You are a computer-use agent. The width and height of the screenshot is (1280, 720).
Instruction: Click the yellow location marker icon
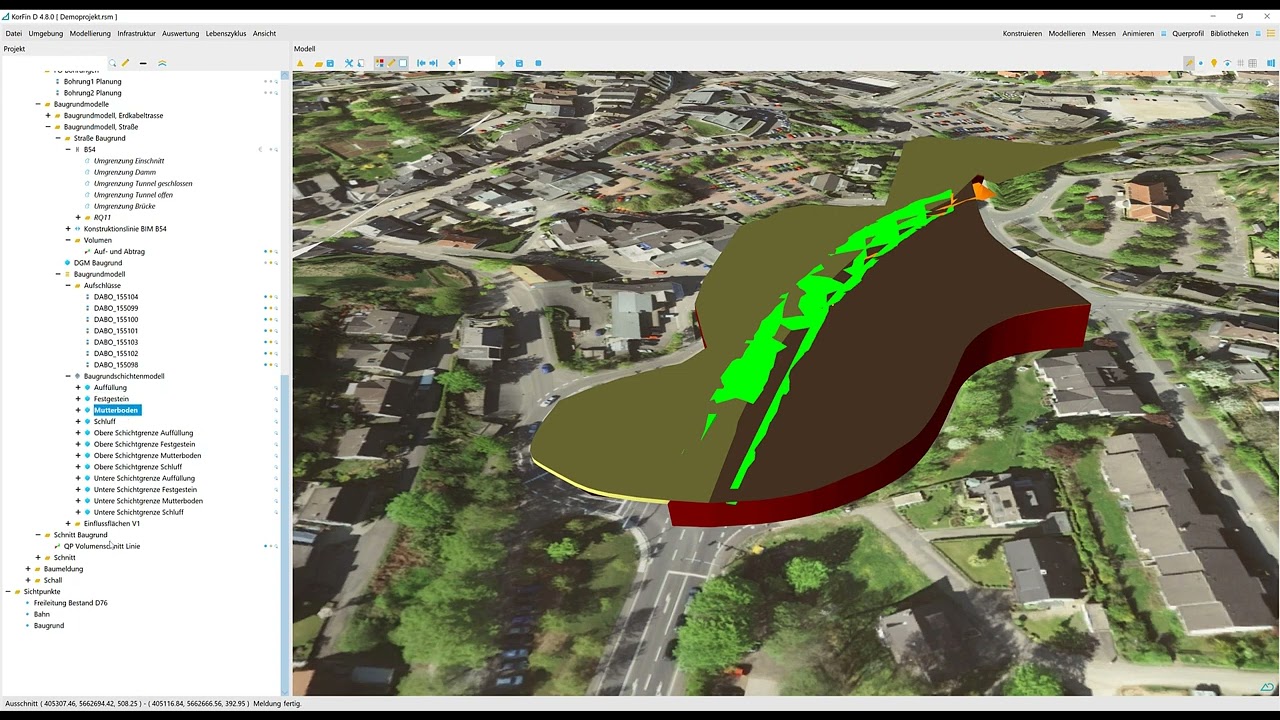coord(1214,63)
